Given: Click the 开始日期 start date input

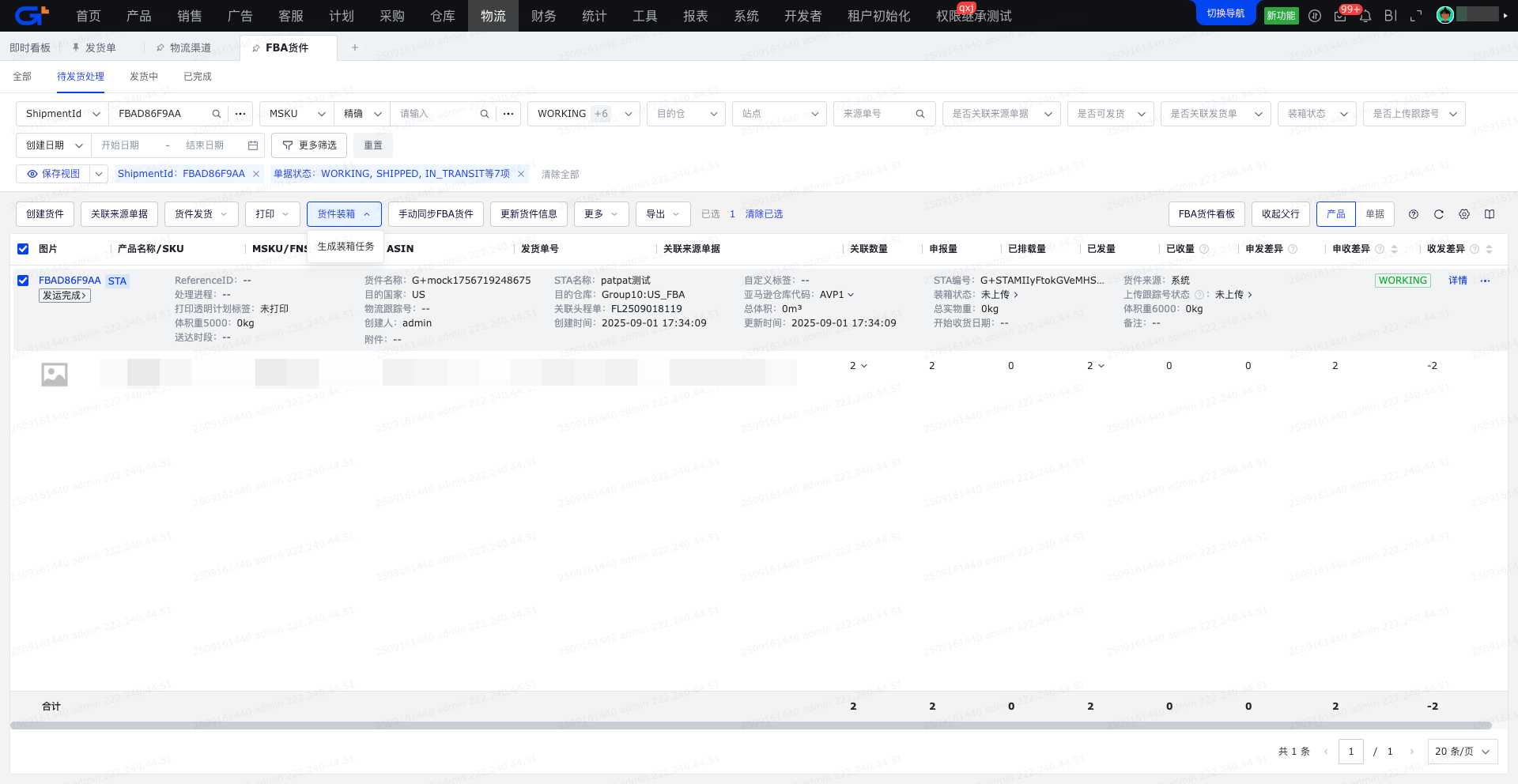Looking at the screenshot, I should click(x=120, y=145).
